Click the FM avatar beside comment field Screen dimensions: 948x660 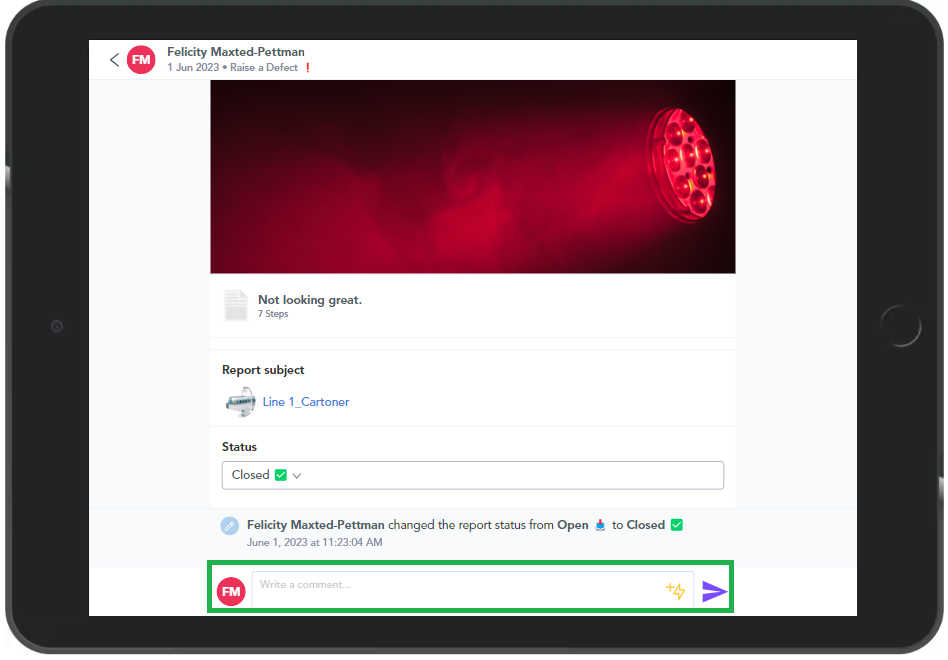[x=231, y=591]
